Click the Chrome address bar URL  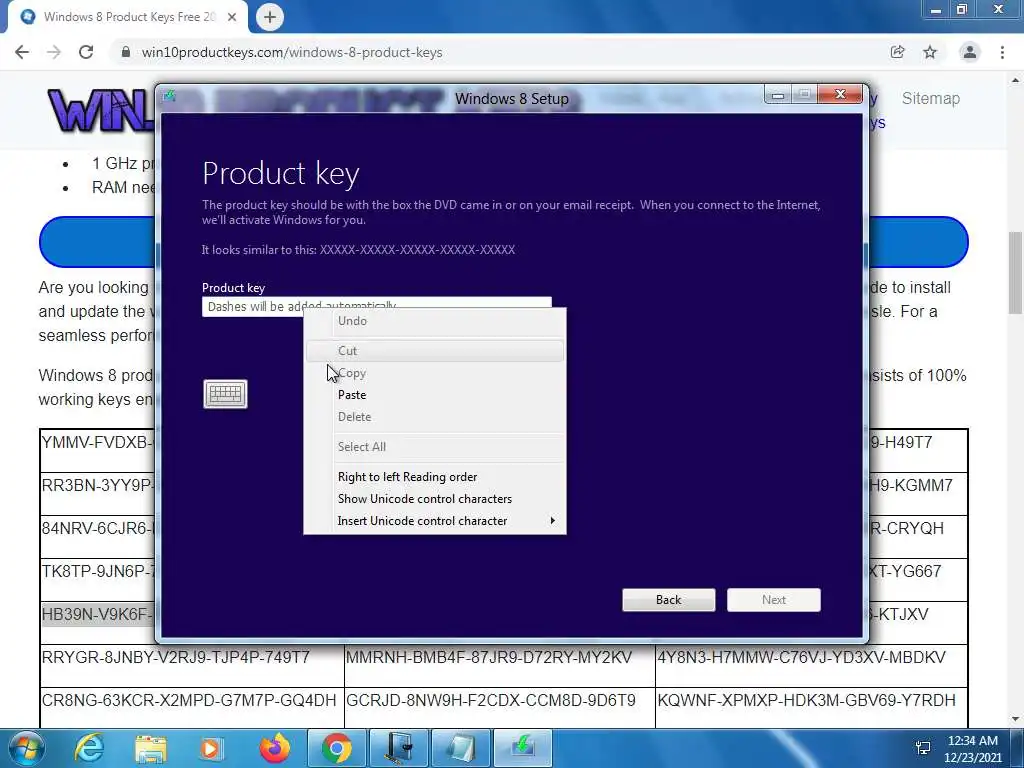click(x=292, y=52)
